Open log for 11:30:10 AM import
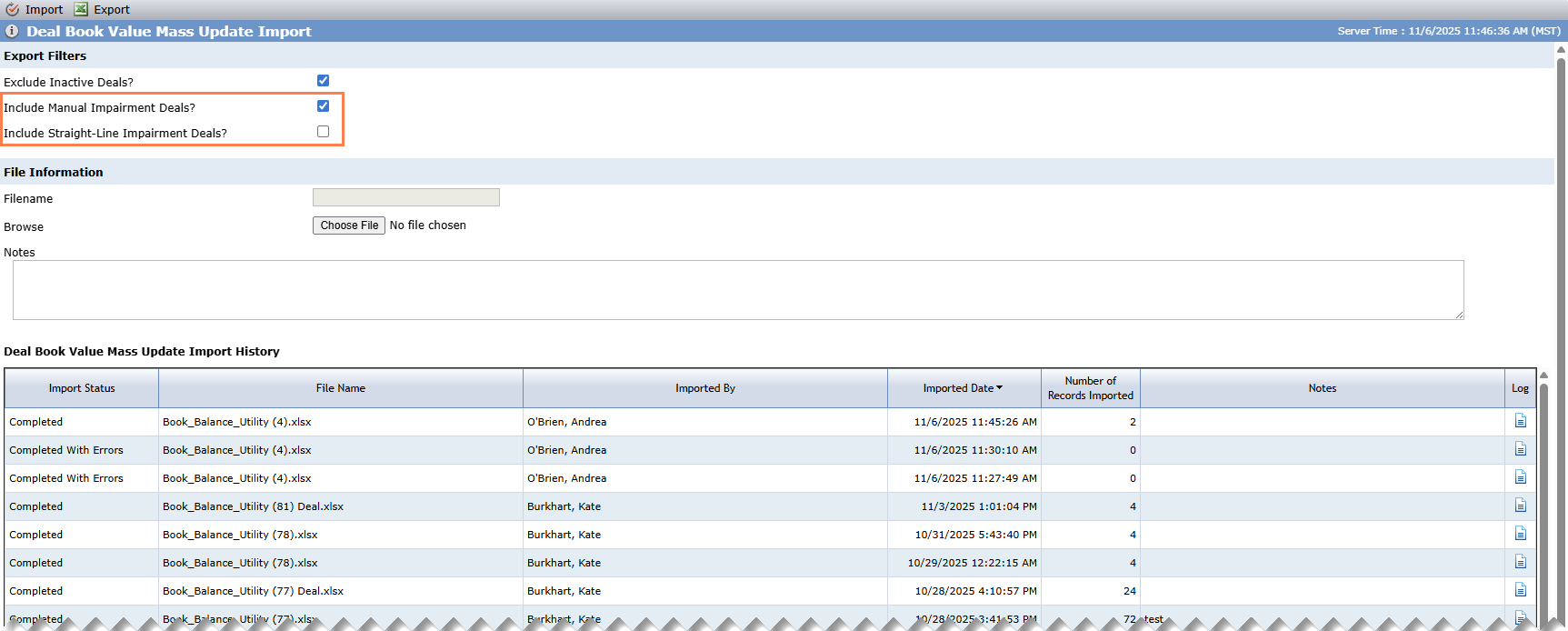Image resolution: width=1568 pixels, height=631 pixels. pyautogui.click(x=1520, y=449)
